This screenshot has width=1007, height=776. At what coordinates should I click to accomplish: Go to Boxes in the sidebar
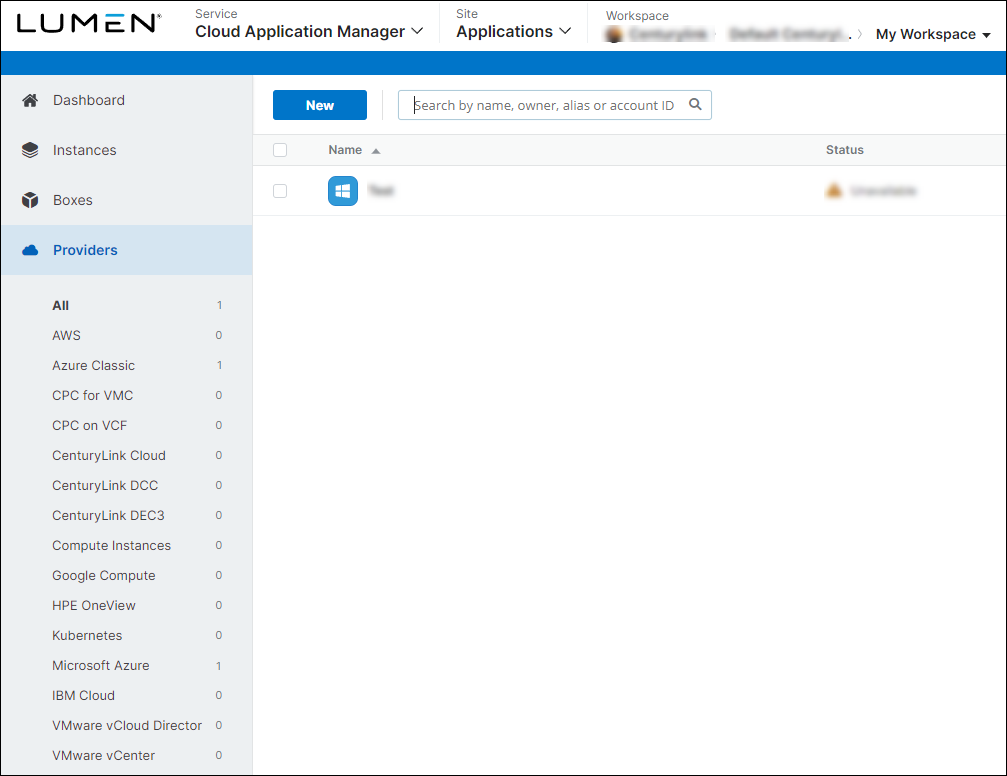pos(73,200)
